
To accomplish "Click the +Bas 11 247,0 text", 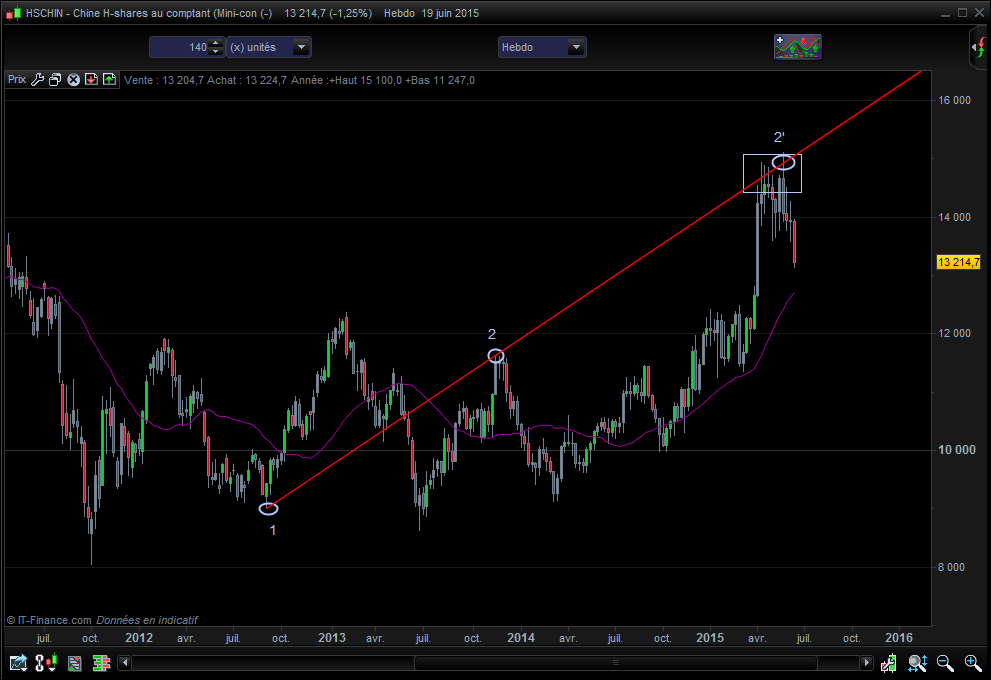I will 440,80.
